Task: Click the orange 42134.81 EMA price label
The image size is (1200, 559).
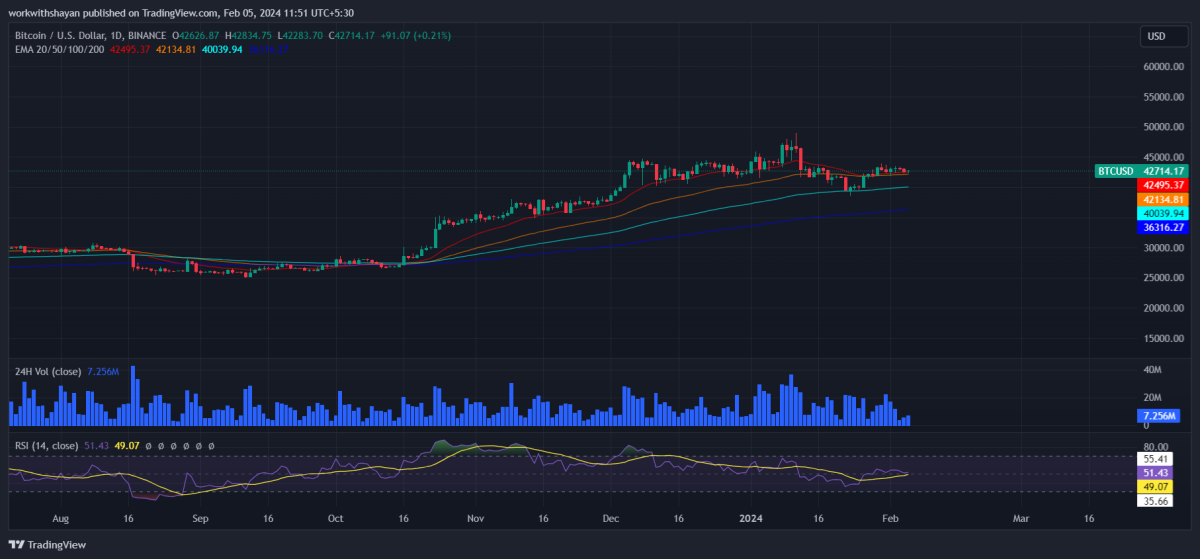Action: pos(1163,199)
